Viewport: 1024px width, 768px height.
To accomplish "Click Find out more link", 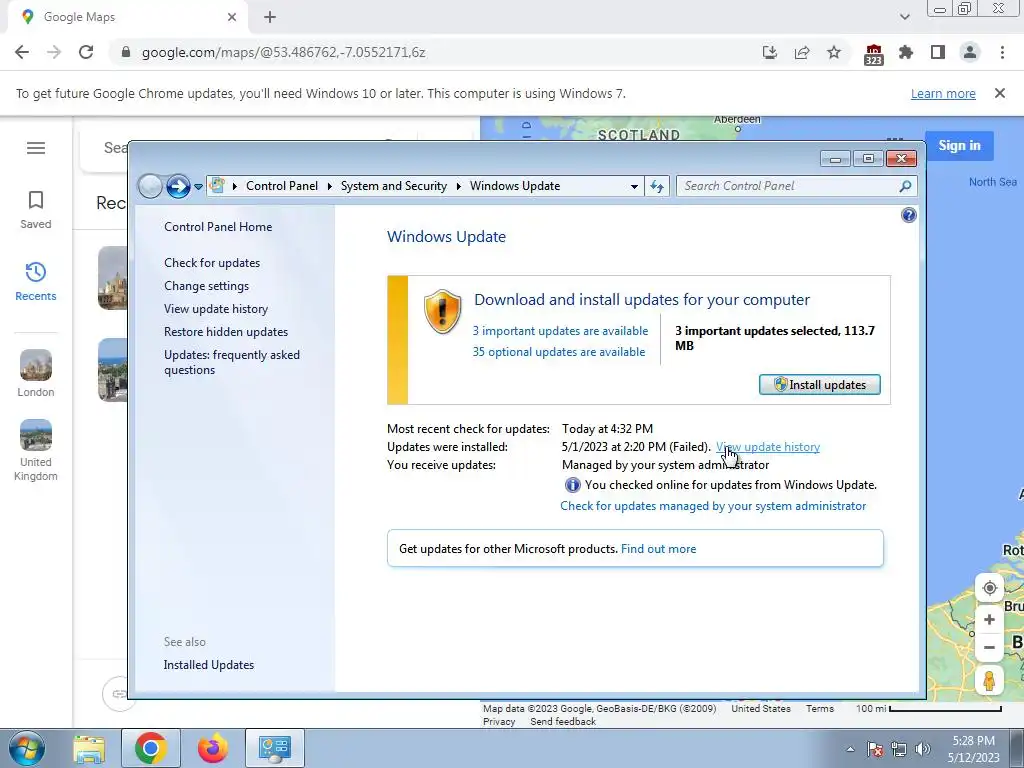I will click(x=658, y=549).
